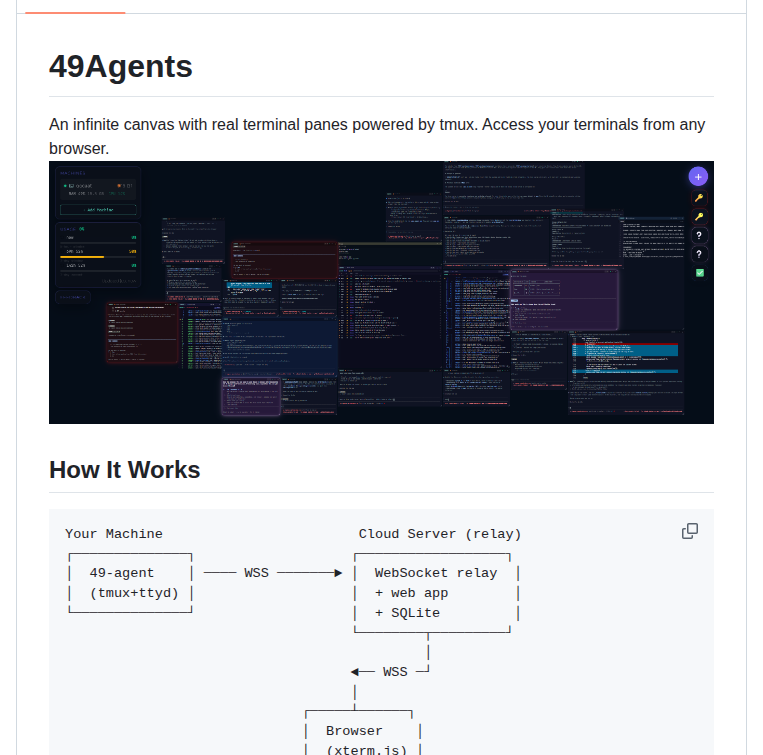The height and width of the screenshot is (755, 763).
Task: Click the '(xterm.js)' diagram text
Action: 366,749
